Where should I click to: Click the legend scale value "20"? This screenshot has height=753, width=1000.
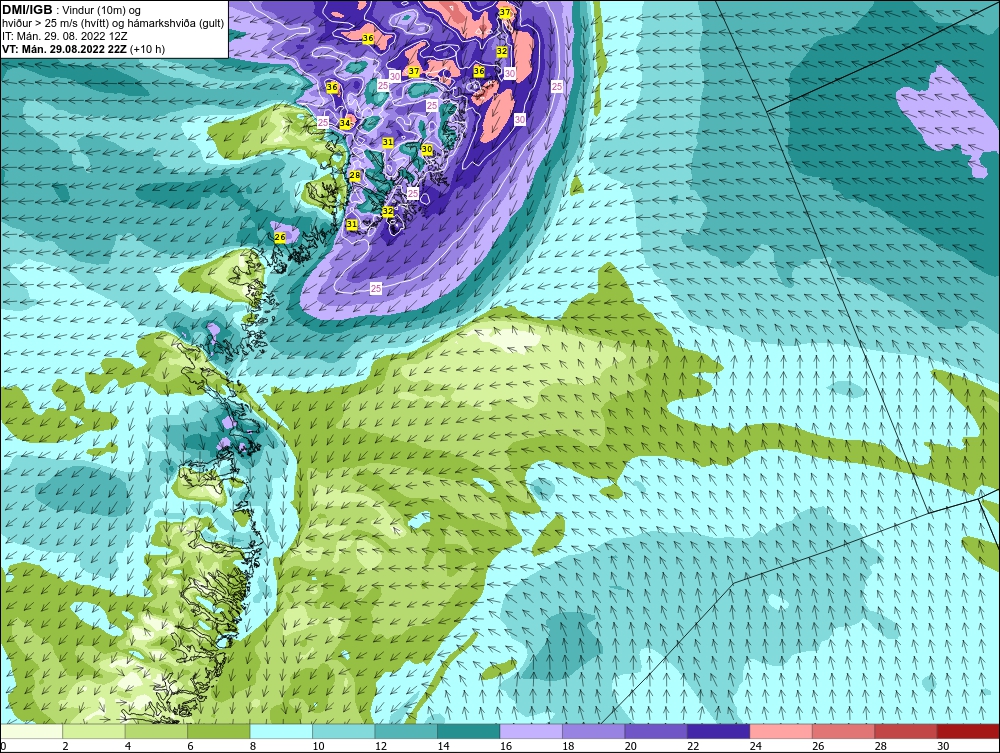(631, 746)
